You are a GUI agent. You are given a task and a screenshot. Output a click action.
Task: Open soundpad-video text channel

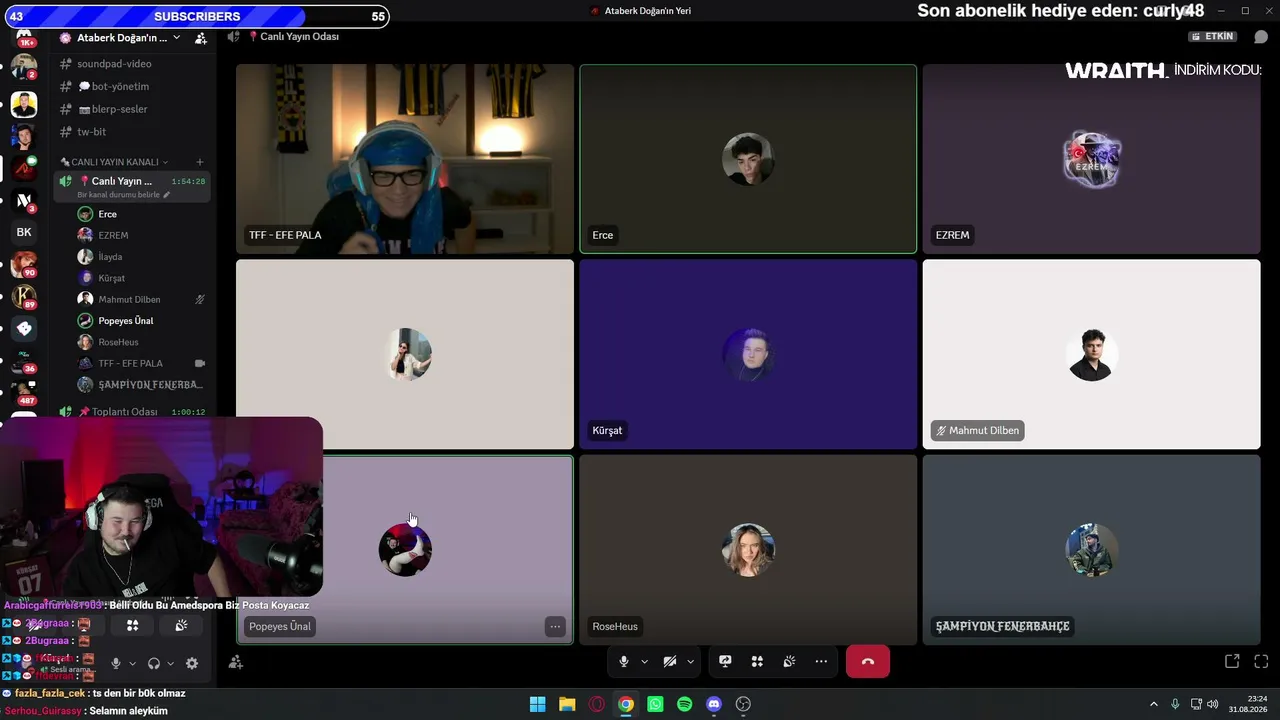pyautogui.click(x=132, y=64)
